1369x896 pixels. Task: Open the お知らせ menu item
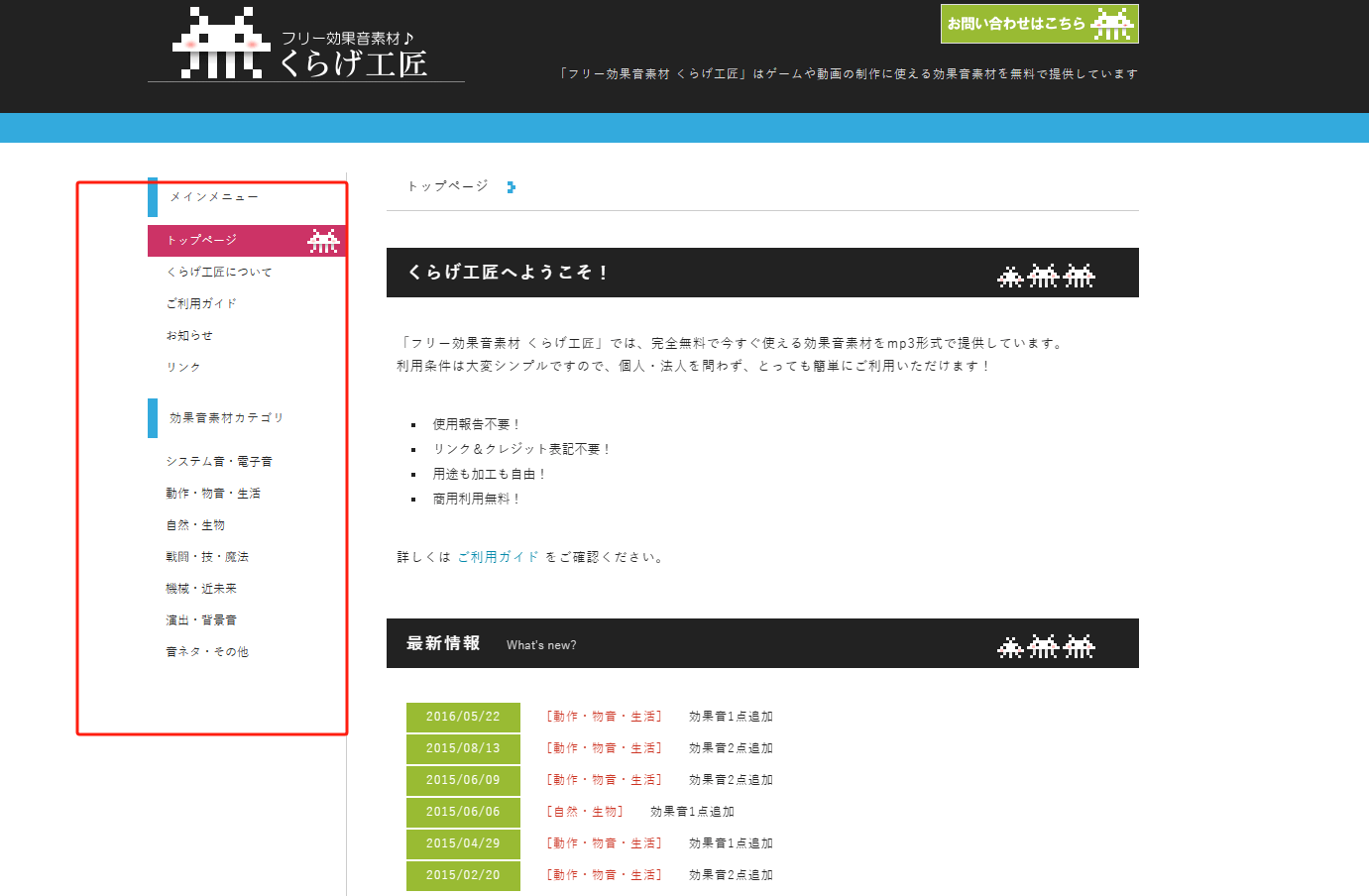[x=189, y=335]
